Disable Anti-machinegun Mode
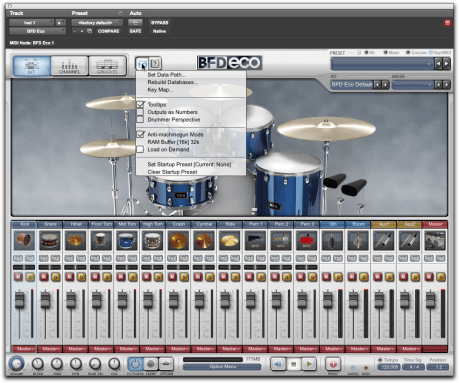The width and height of the screenshot is (459, 383). 140,134
